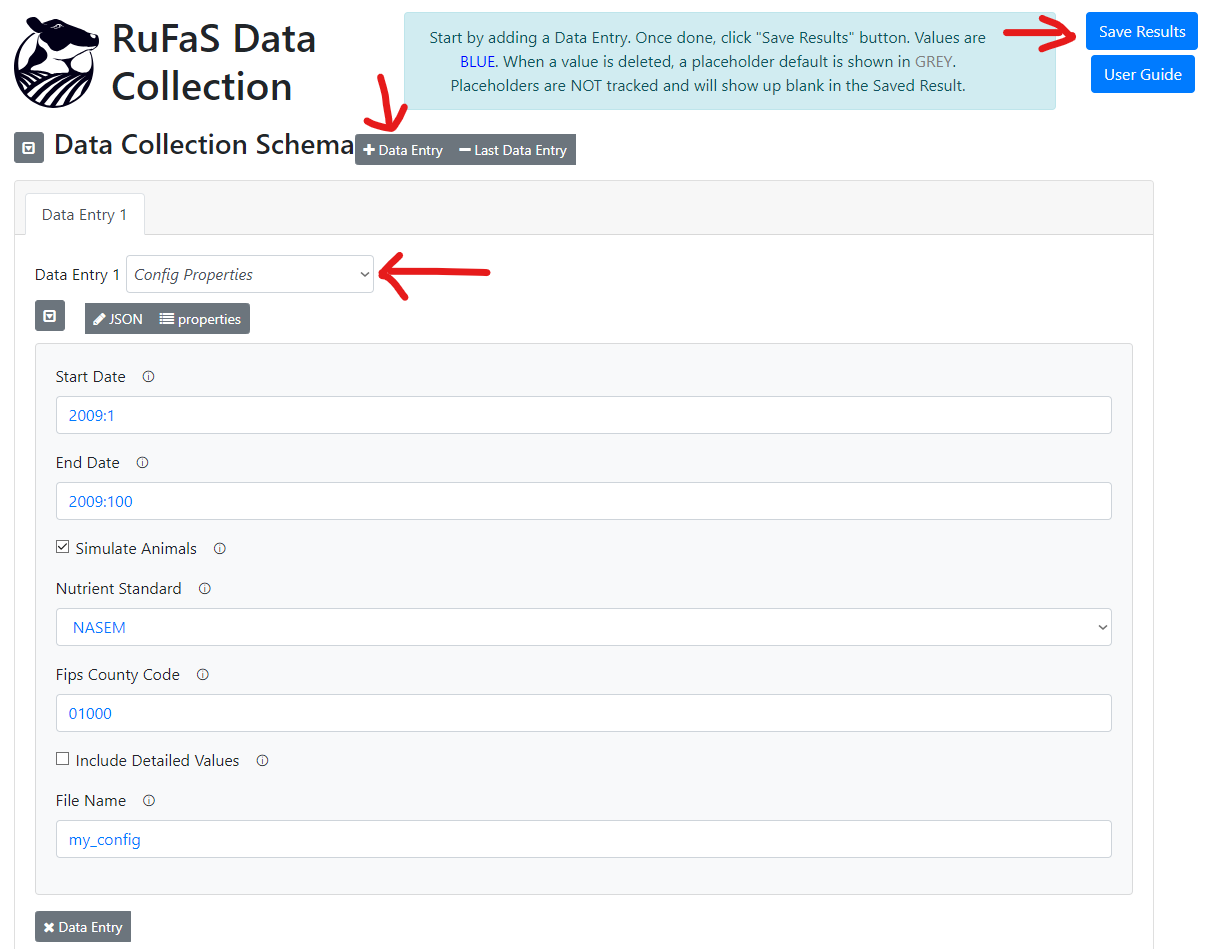Screen dimensions: 1207x949
Task: Open the Nutrient Standard NASEM dropdown
Action: (x=584, y=627)
